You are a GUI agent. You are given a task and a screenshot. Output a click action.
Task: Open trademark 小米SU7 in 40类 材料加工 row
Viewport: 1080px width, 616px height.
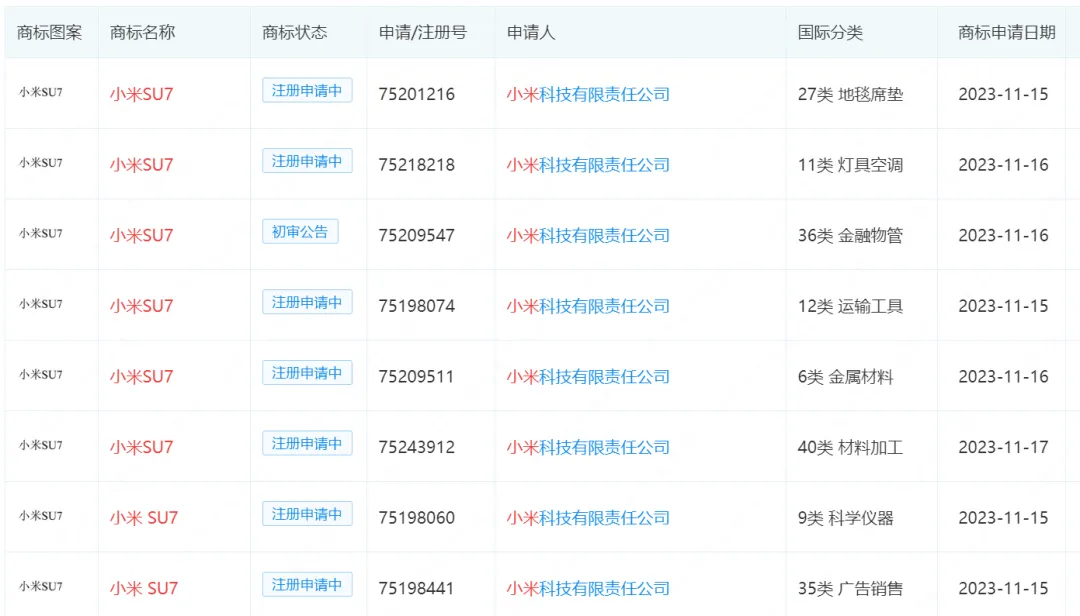(141, 447)
